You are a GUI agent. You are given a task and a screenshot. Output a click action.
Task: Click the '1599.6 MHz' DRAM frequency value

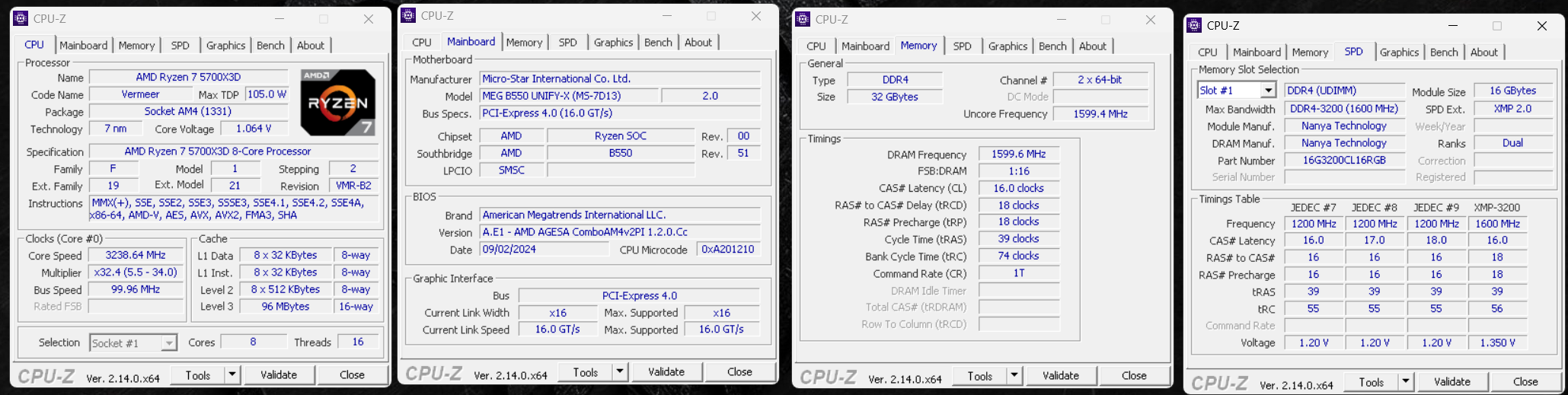1019,154
